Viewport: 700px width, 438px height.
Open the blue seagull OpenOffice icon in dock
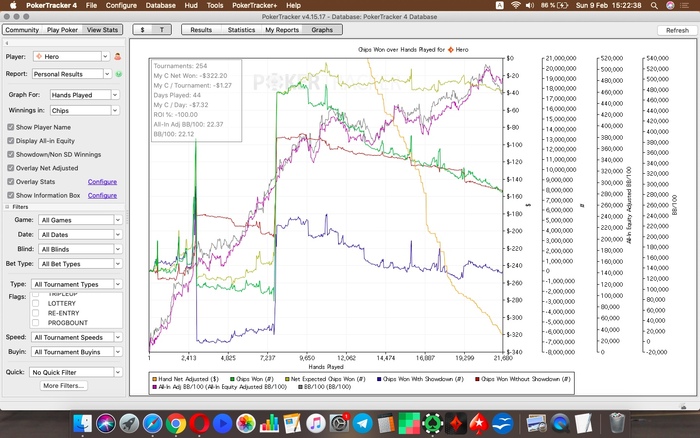tap(503, 423)
